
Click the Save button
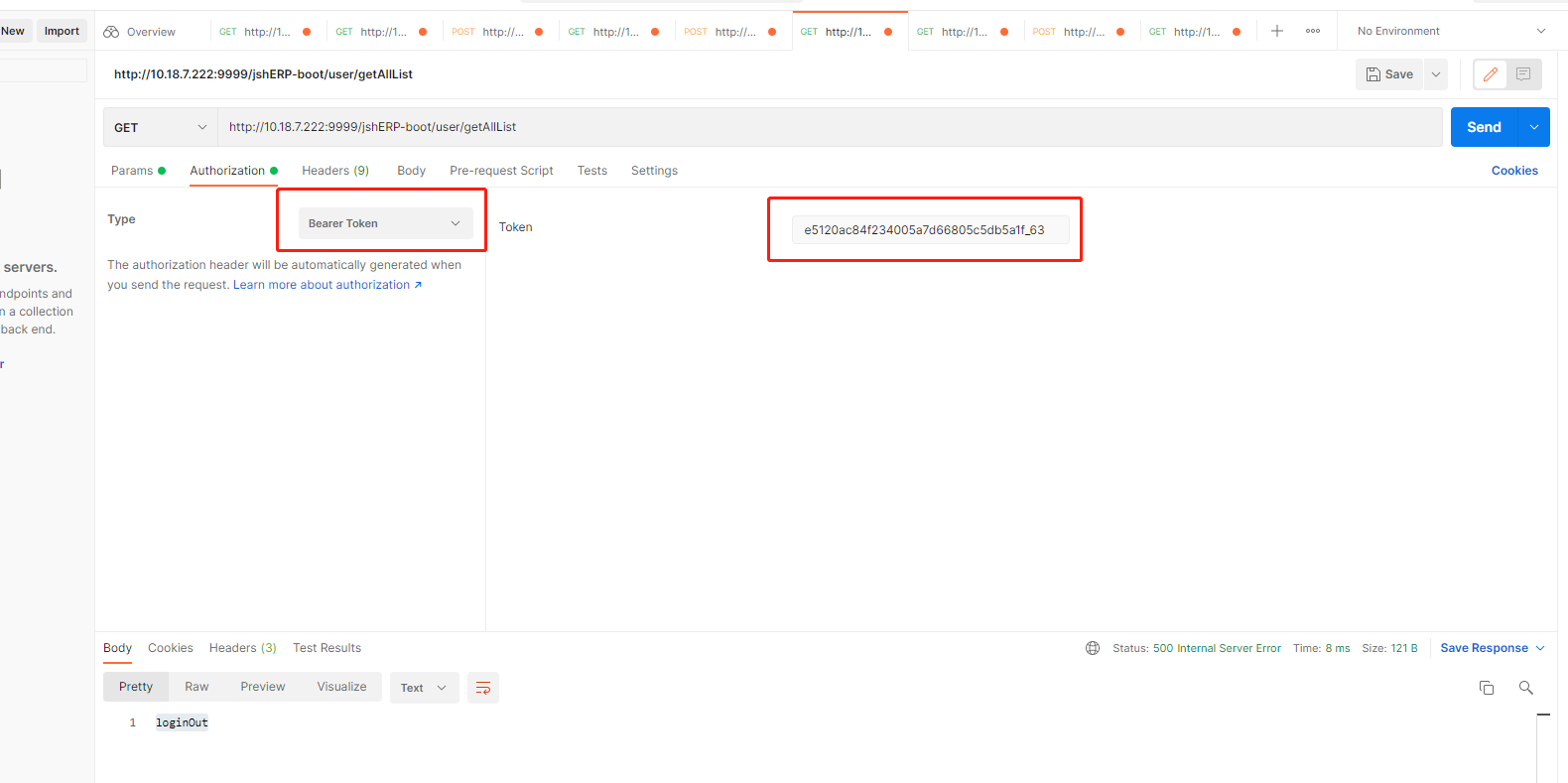(x=1389, y=74)
